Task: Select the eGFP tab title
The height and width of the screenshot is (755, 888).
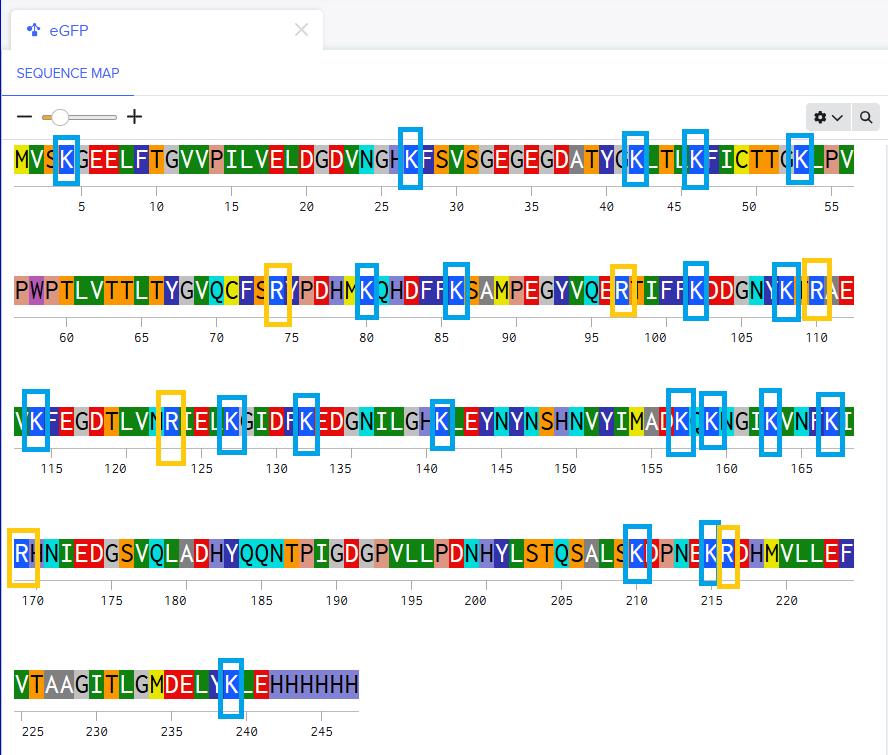Action: tap(69, 31)
